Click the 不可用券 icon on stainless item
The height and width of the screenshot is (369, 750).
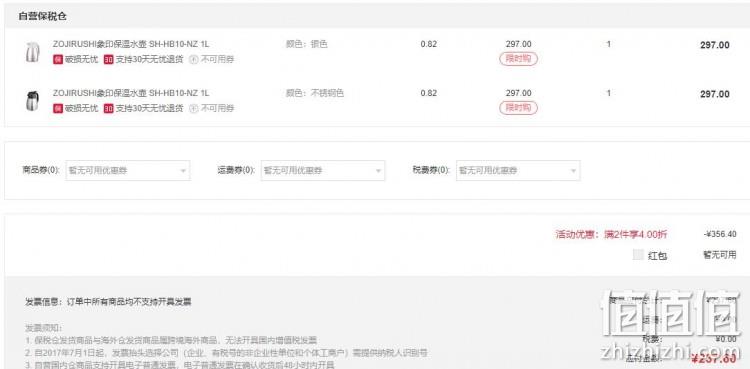point(194,109)
